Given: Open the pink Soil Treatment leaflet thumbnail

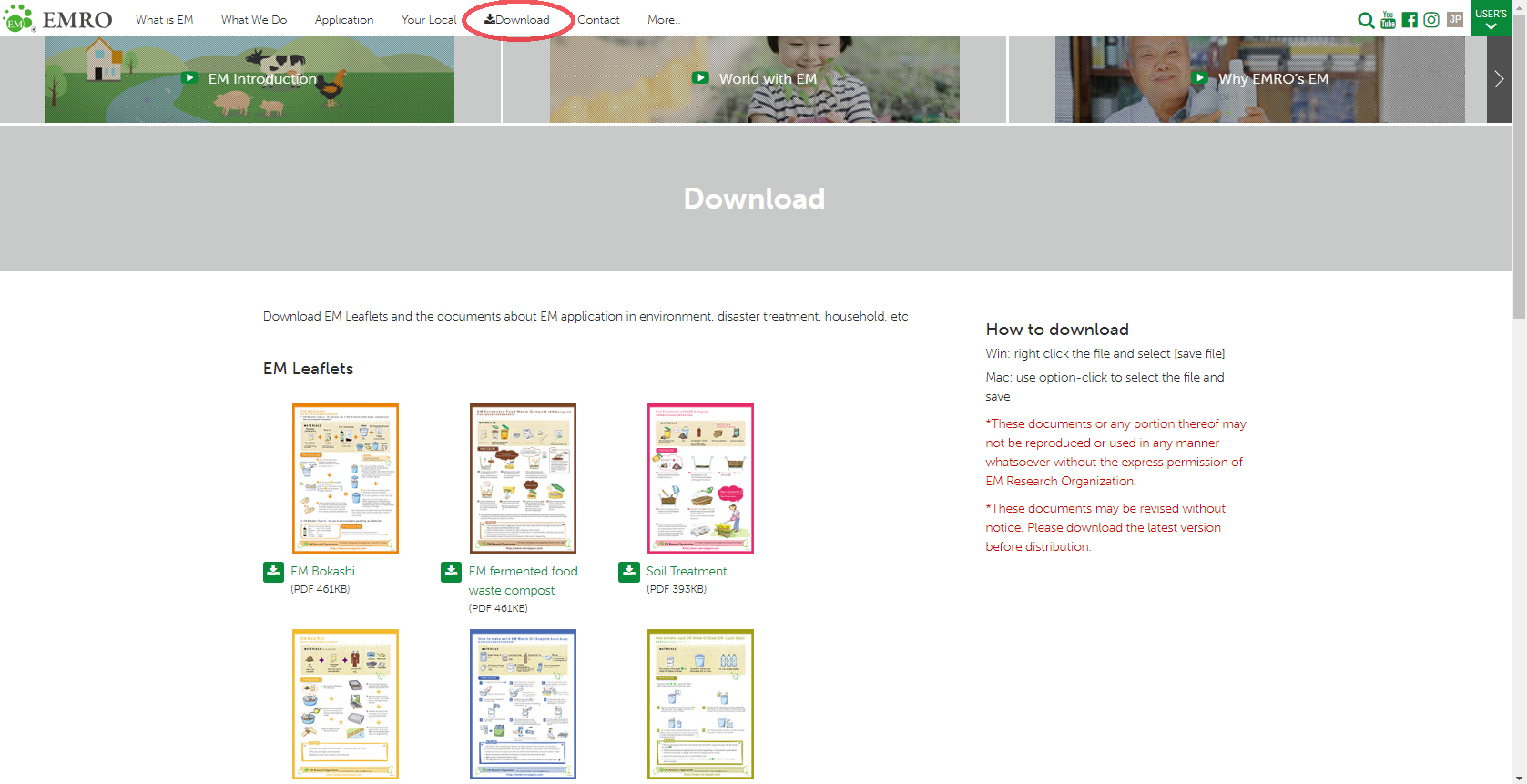Looking at the screenshot, I should (700, 478).
